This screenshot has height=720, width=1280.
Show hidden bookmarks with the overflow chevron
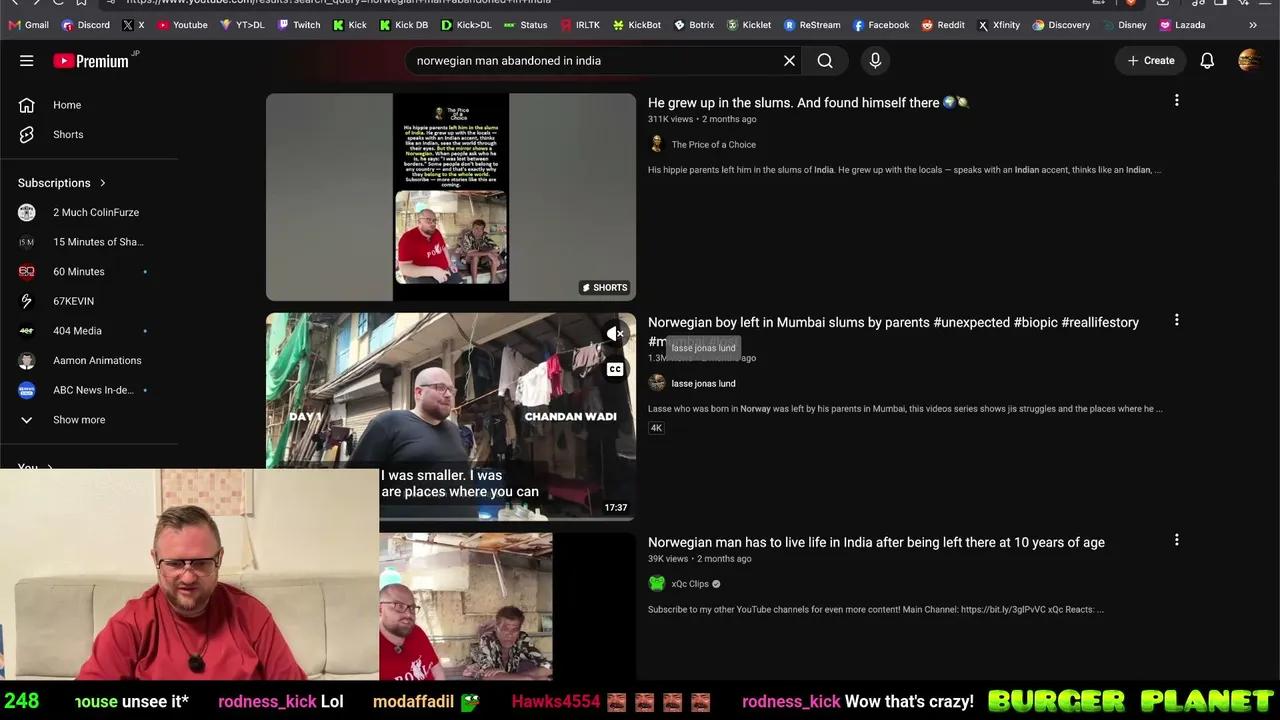pos(1253,25)
